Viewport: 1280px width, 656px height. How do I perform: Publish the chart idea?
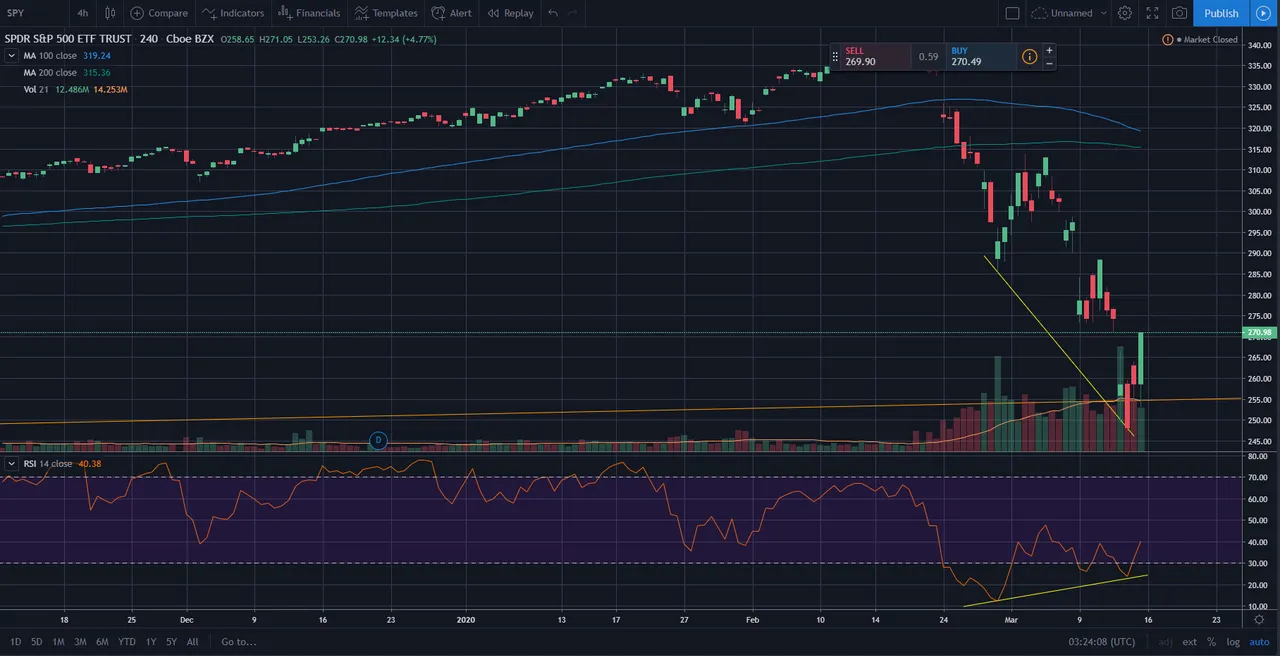pyautogui.click(x=1221, y=13)
